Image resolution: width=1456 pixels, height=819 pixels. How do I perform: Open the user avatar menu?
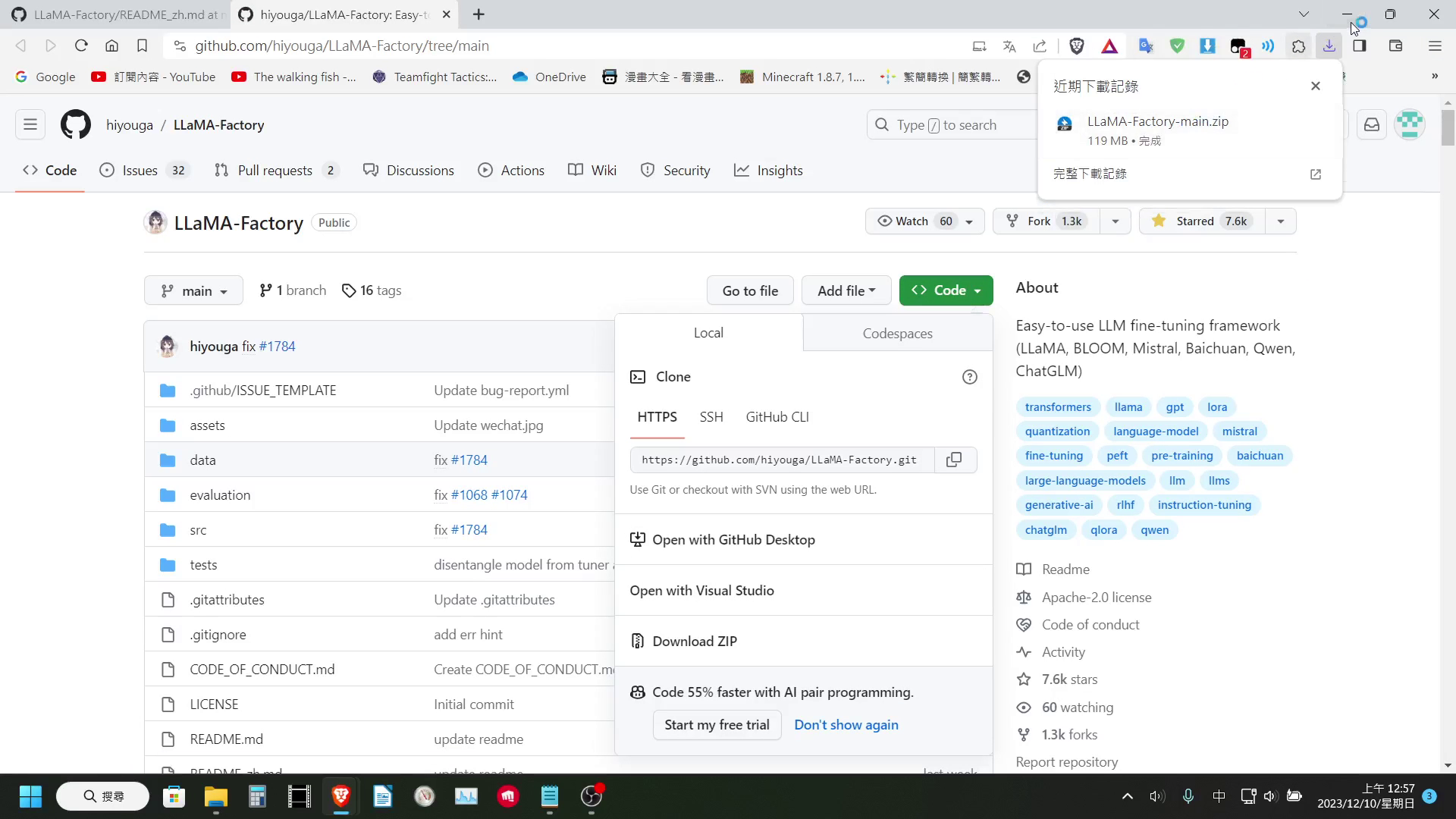pyautogui.click(x=1410, y=125)
